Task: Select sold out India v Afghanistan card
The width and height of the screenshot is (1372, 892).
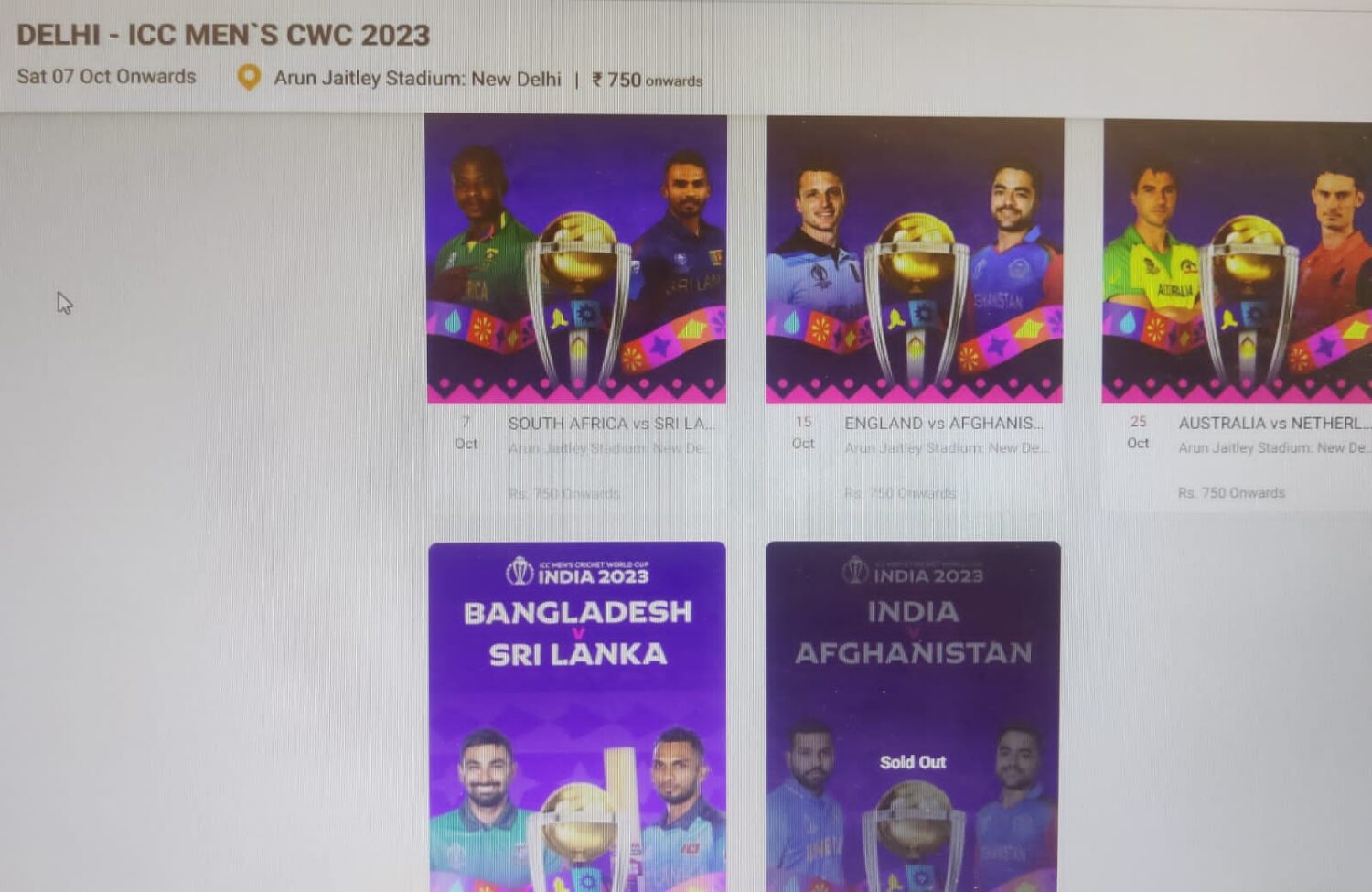Action: click(914, 716)
